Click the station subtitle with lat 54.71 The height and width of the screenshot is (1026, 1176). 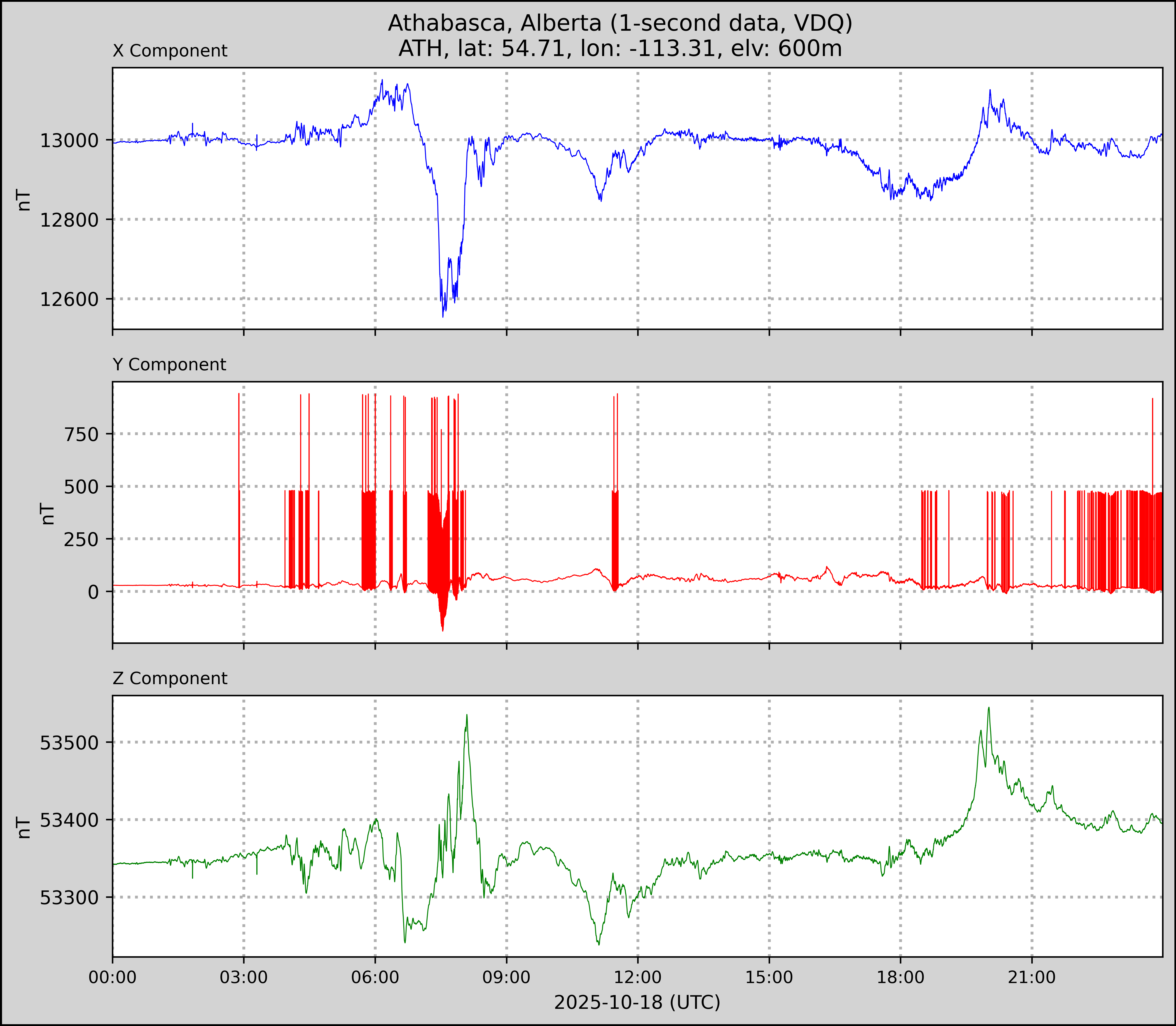[x=620, y=48]
